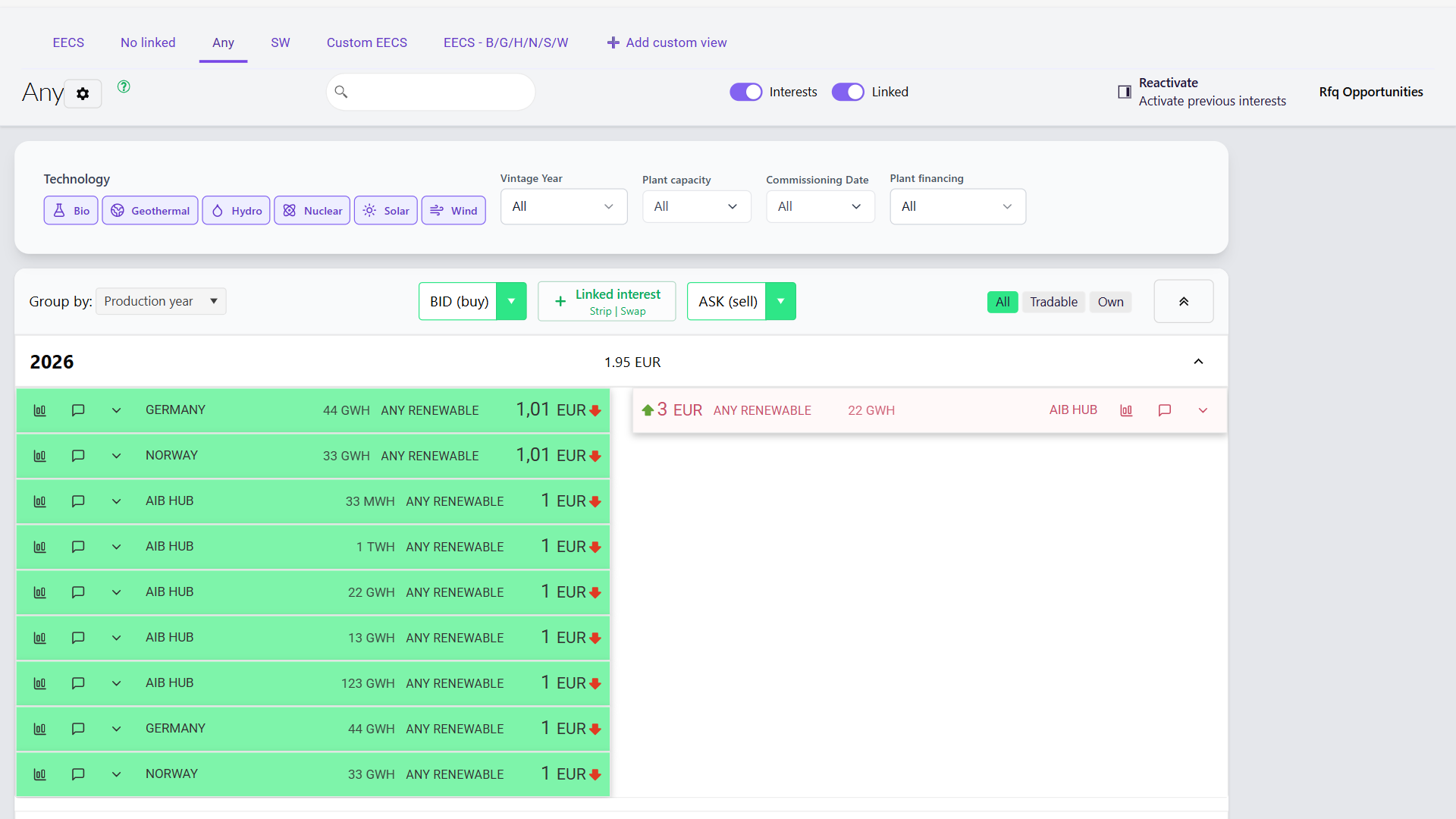Image resolution: width=1456 pixels, height=819 pixels.
Task: Select the Tradable filter option
Action: tap(1053, 302)
